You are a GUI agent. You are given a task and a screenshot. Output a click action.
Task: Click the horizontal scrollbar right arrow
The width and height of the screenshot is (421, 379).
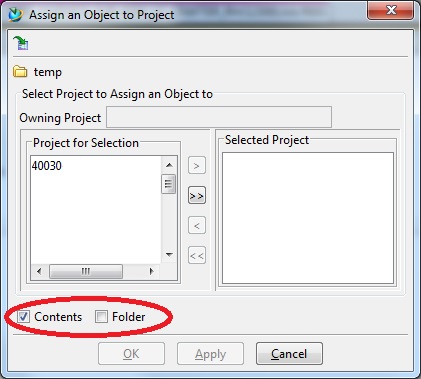tap(151, 271)
